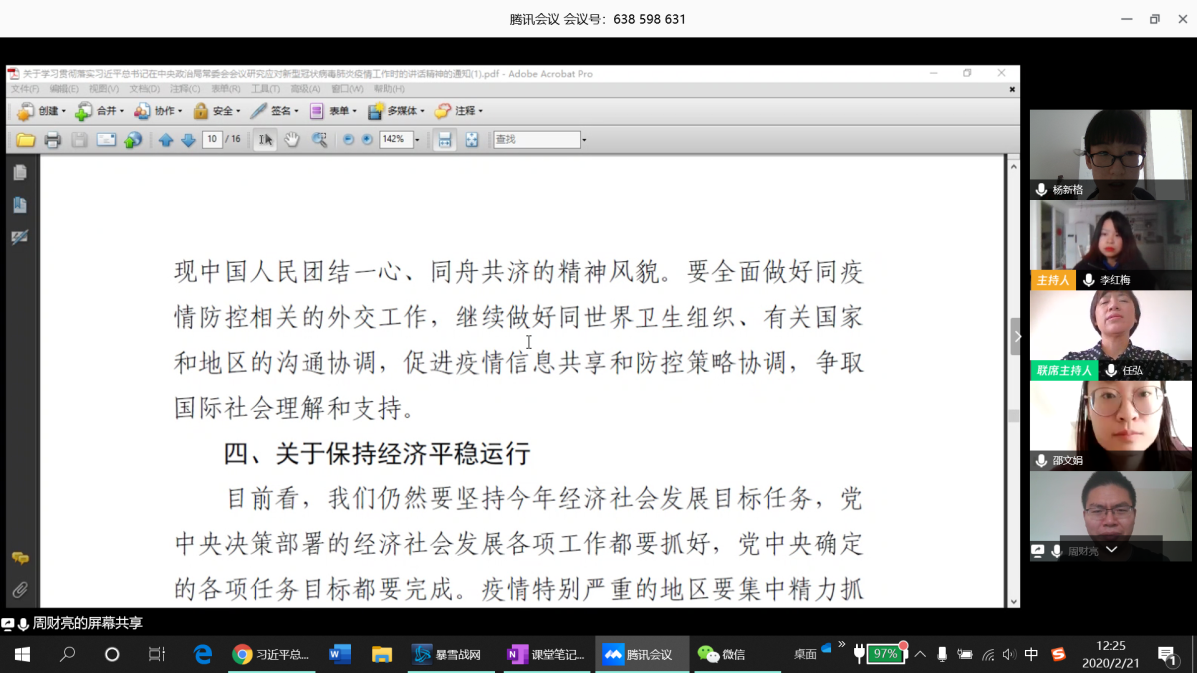Click the 签名 (Sign) toolbar button

point(275,111)
